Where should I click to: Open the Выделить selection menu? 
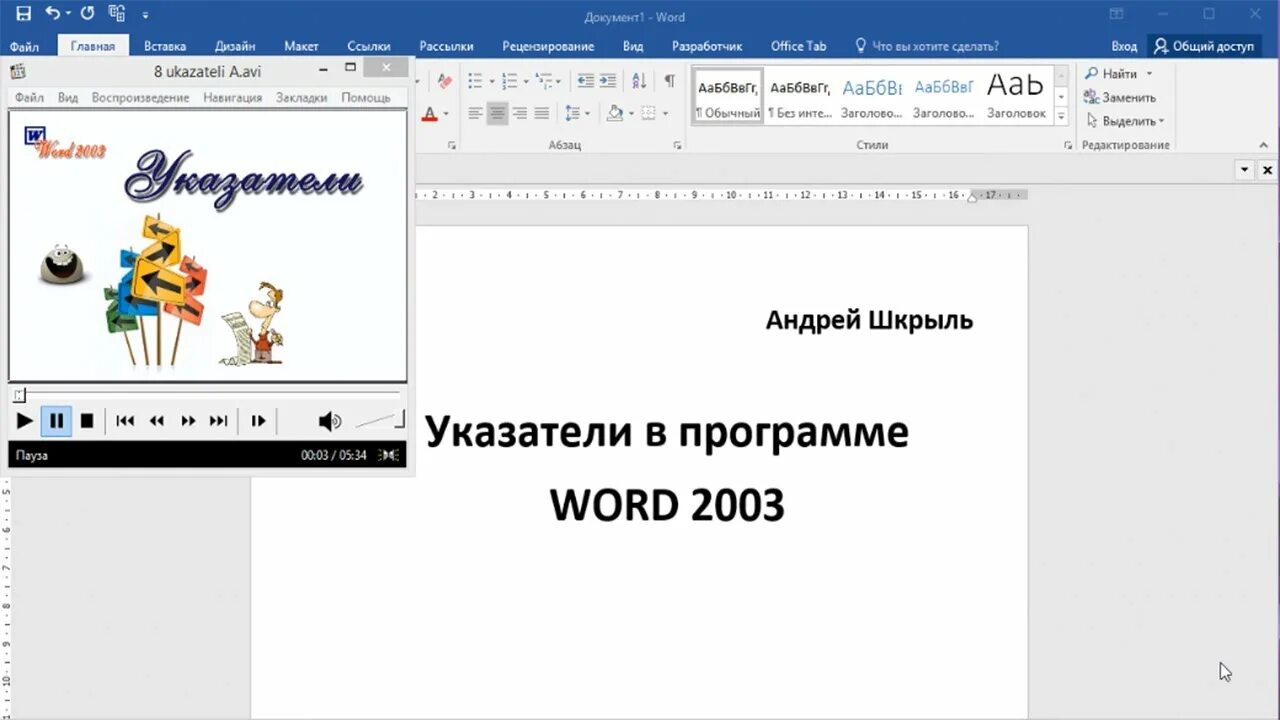[x=1125, y=121]
